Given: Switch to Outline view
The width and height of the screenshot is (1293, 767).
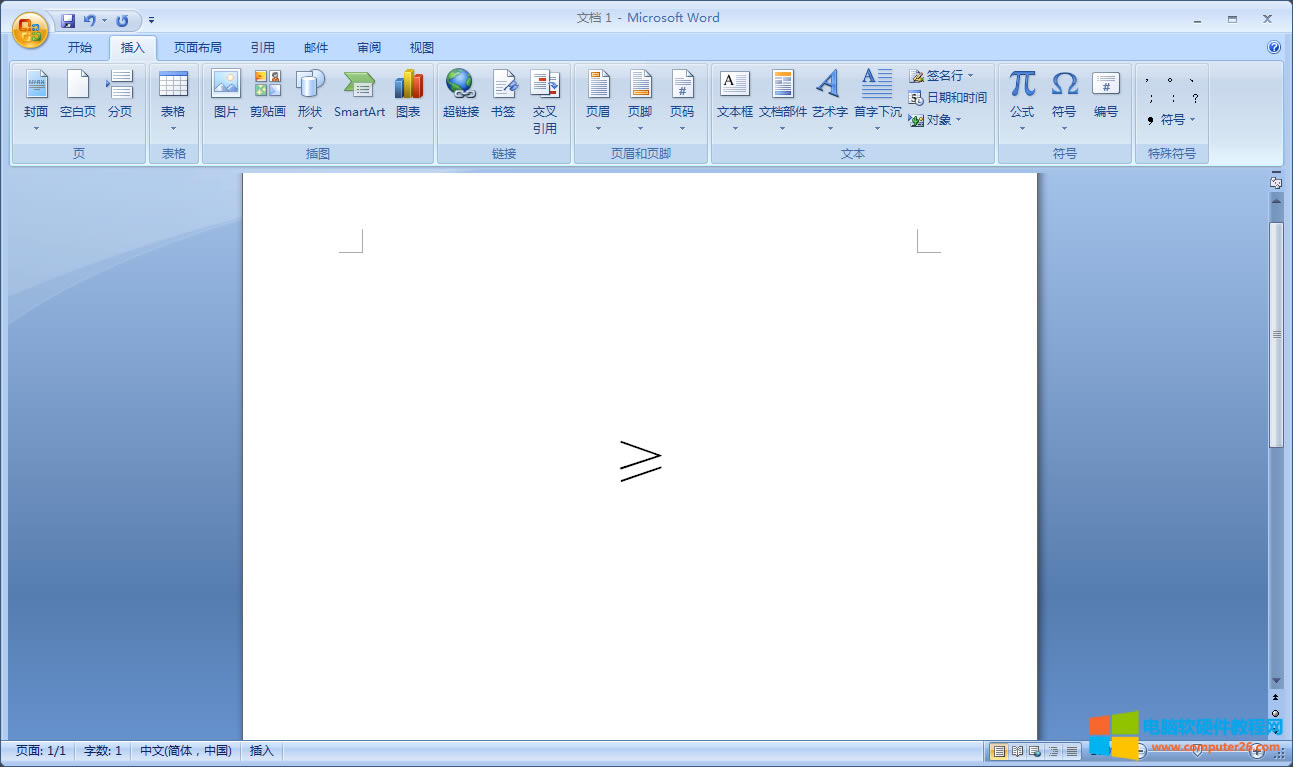Looking at the screenshot, I should click(x=1053, y=751).
